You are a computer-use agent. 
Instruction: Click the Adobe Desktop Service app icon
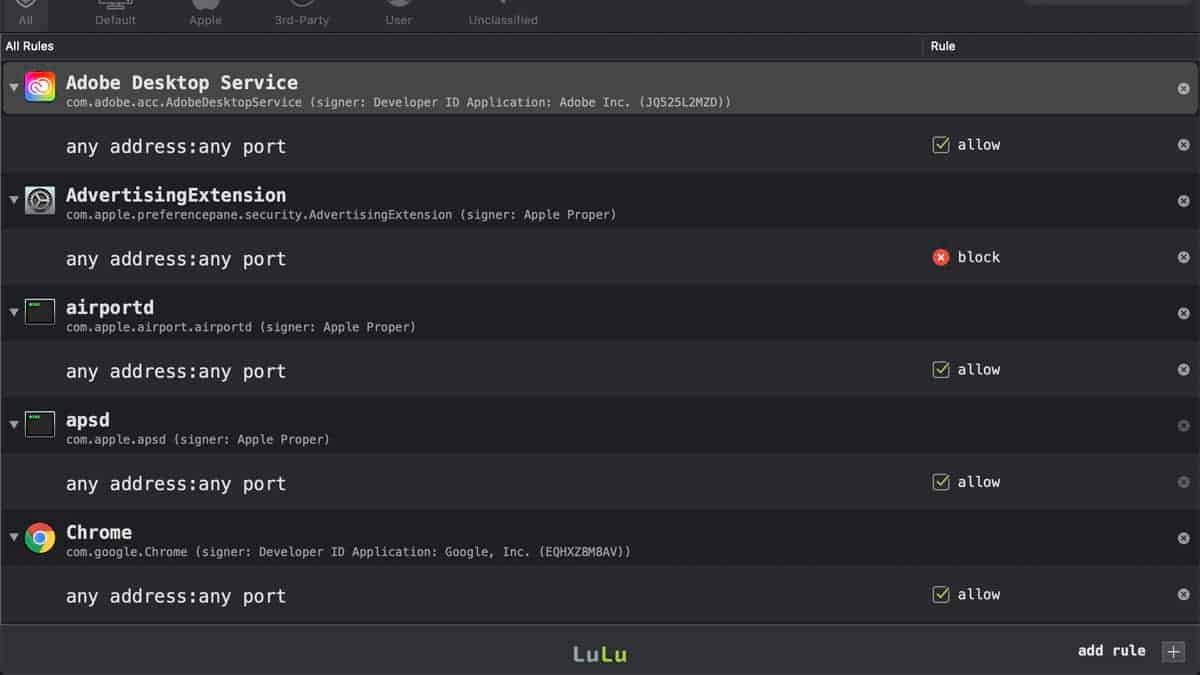[x=39, y=87]
